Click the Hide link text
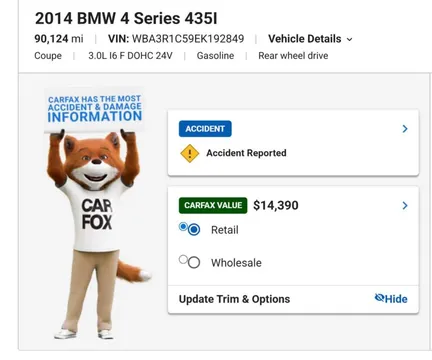This screenshot has width=432, height=360. point(396,299)
